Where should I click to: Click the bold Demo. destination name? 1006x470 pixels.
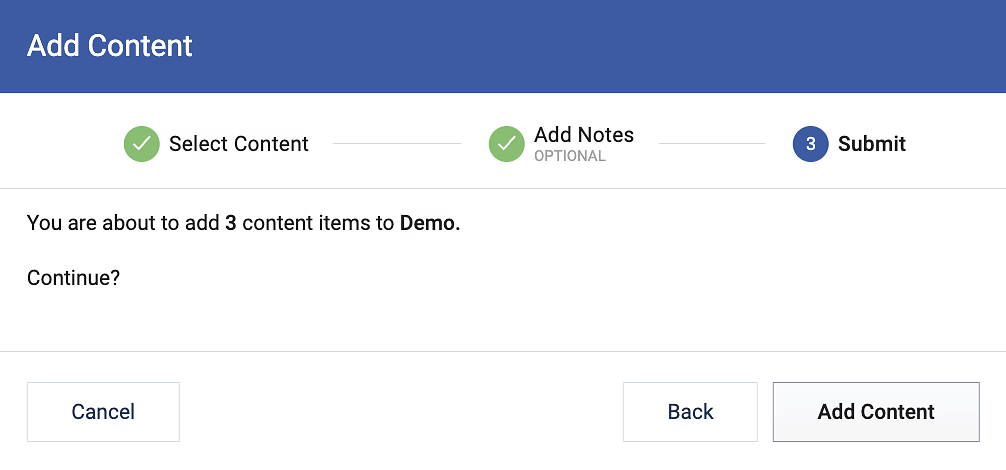[430, 223]
